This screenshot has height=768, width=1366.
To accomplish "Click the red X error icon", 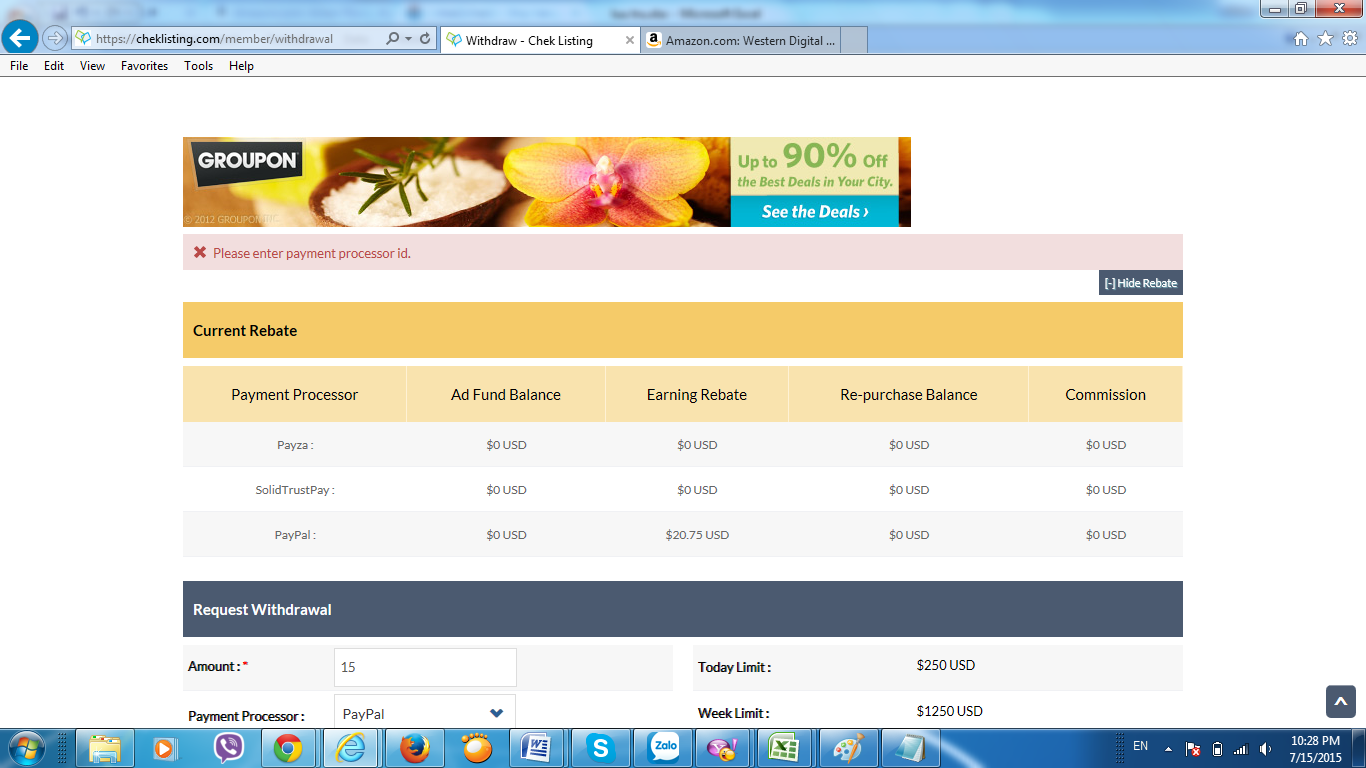I will coord(199,253).
